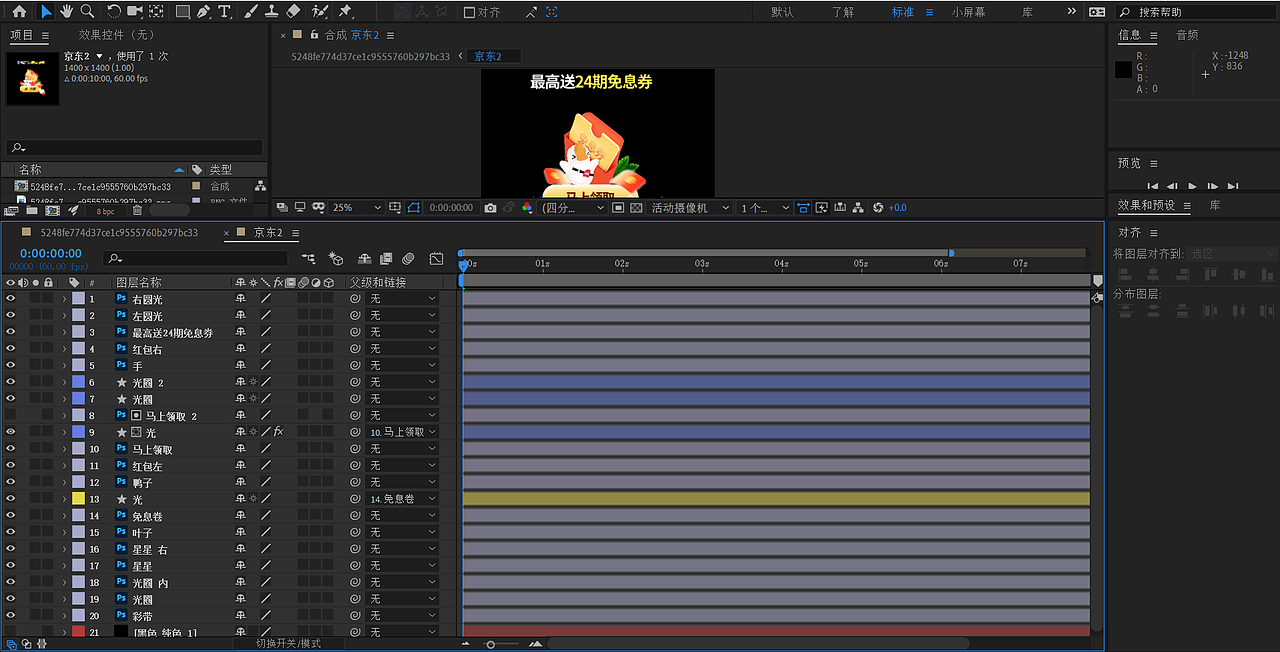This screenshot has height=652, width=1280.
Task: Click the timeline zoom slider handle
Action: click(490, 644)
